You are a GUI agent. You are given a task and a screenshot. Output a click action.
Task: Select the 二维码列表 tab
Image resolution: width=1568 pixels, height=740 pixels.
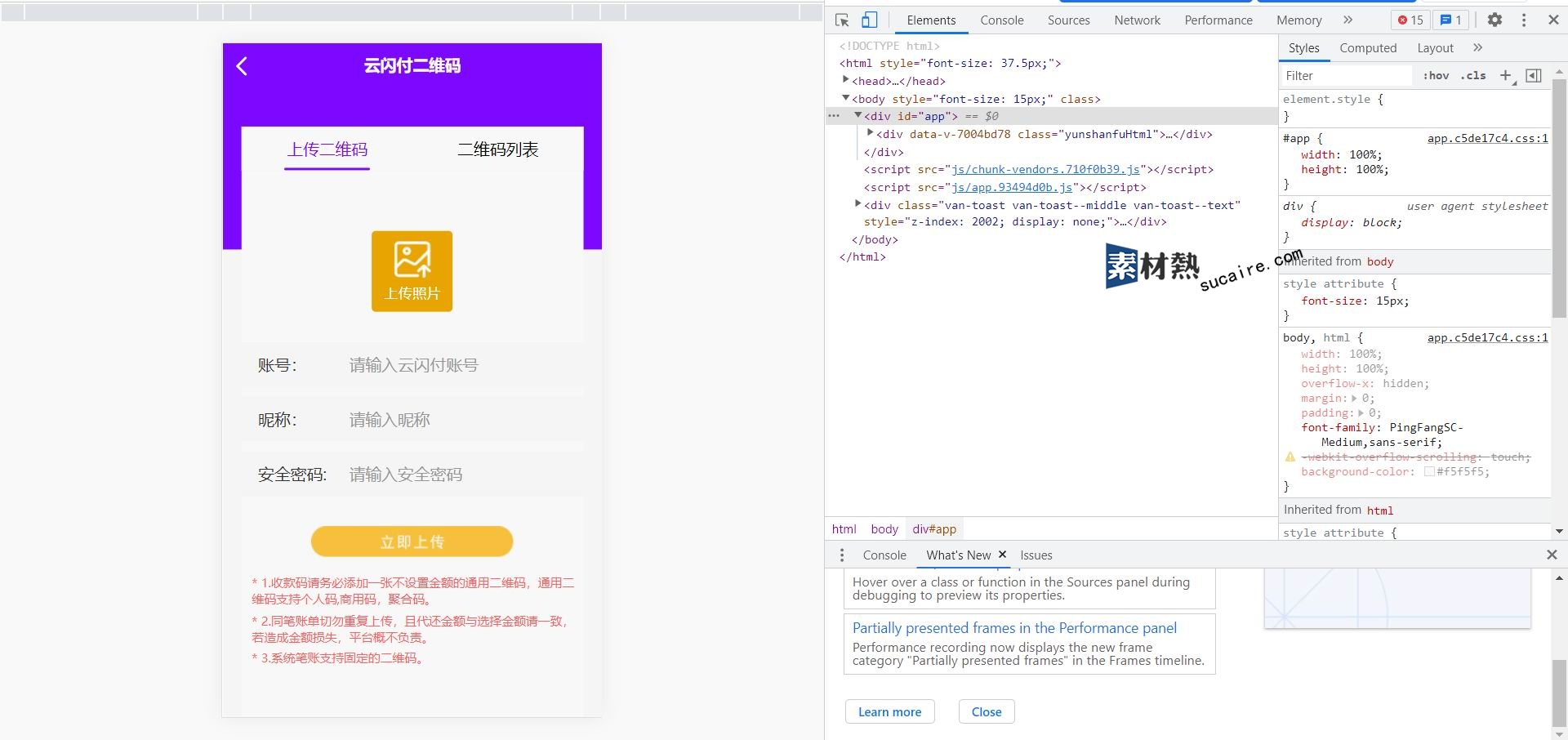pyautogui.click(x=497, y=149)
